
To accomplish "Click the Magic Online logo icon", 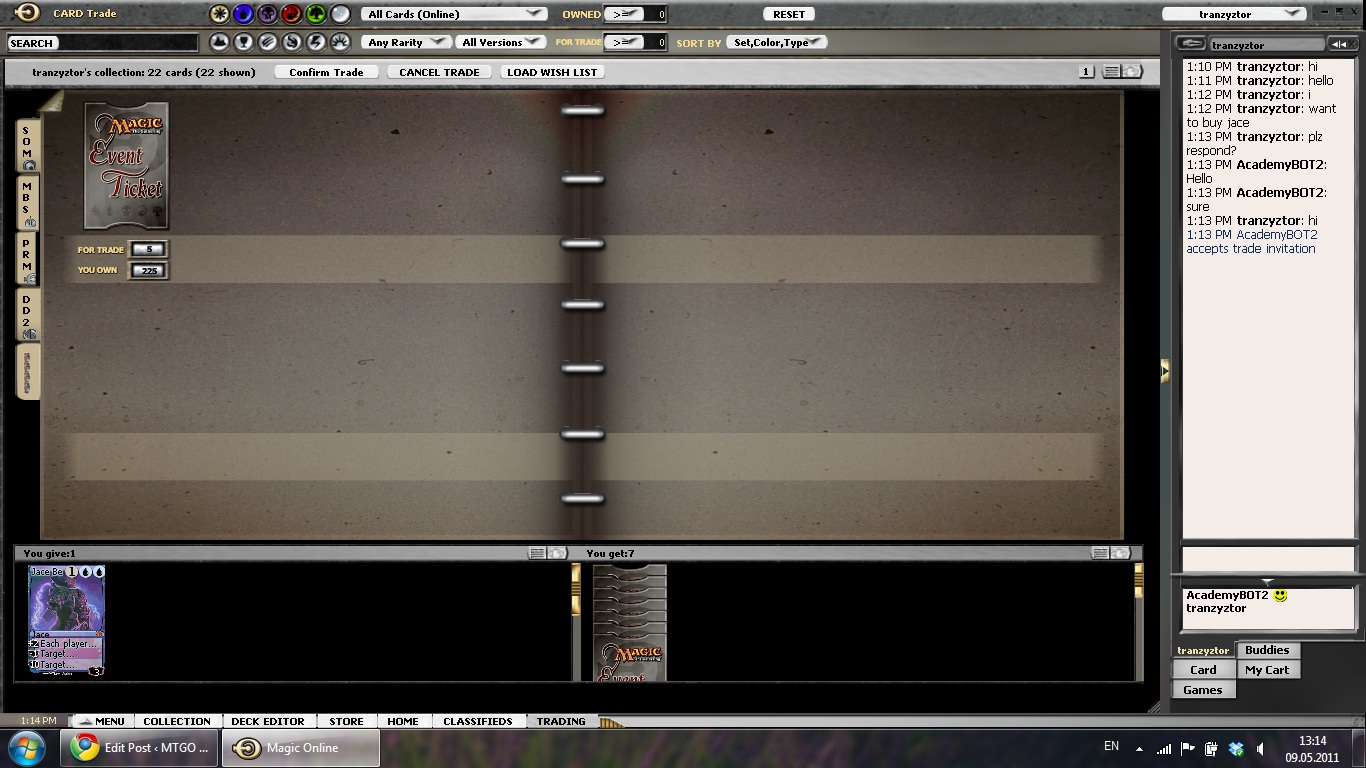I will click(27, 13).
